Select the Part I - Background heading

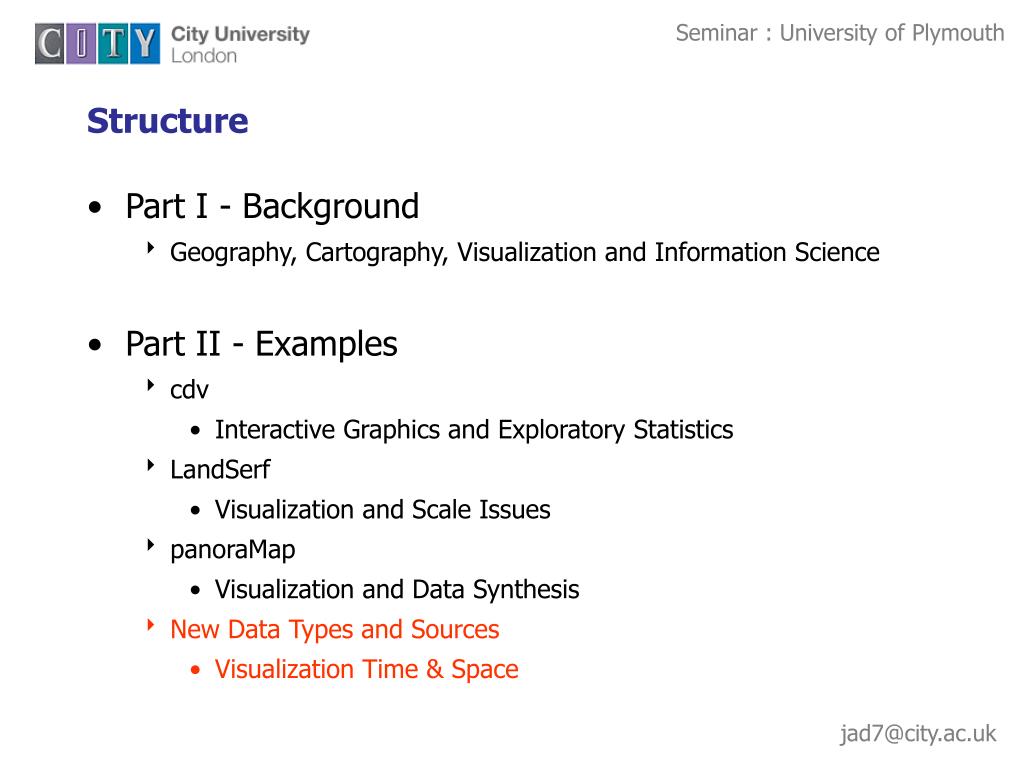pos(272,207)
